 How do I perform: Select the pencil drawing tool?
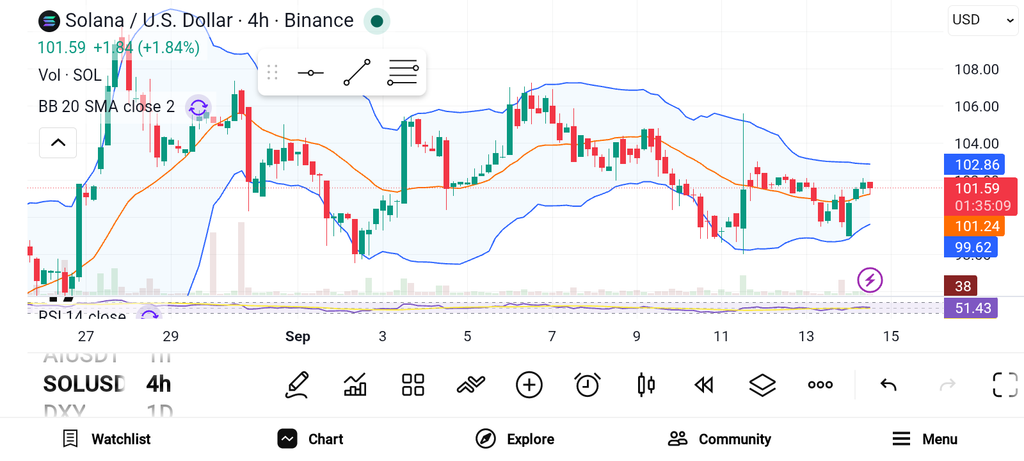pos(296,385)
